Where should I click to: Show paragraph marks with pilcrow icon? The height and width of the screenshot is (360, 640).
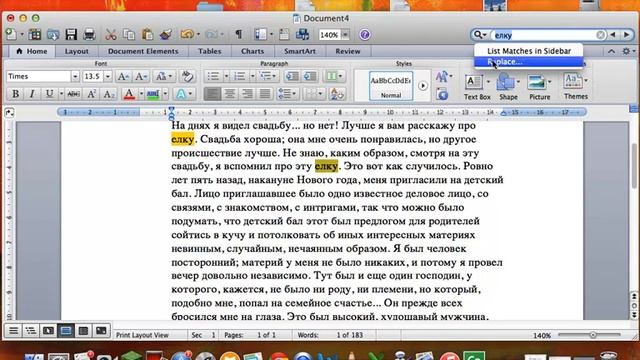click(x=238, y=35)
